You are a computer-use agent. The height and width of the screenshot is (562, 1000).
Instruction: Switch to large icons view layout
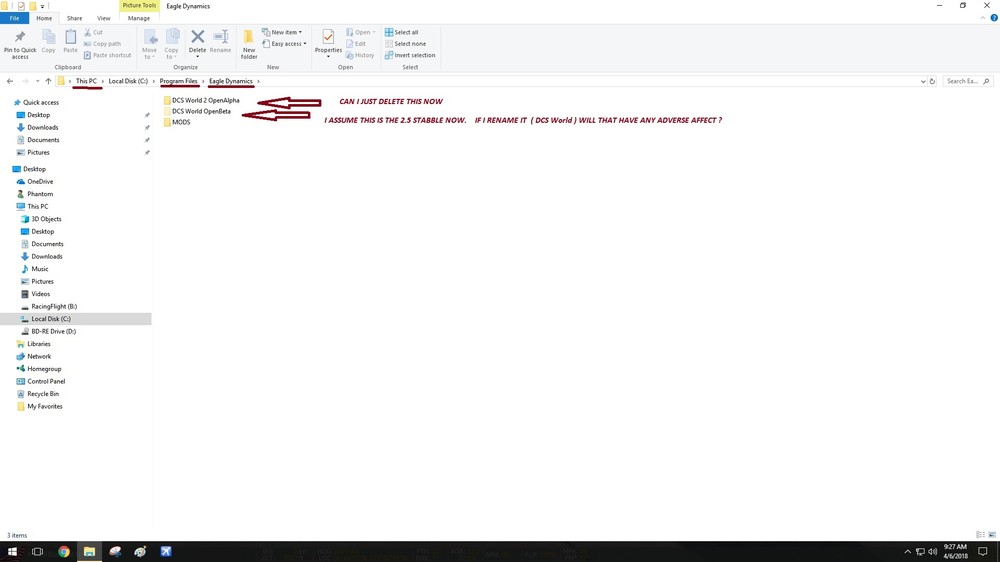[992, 535]
